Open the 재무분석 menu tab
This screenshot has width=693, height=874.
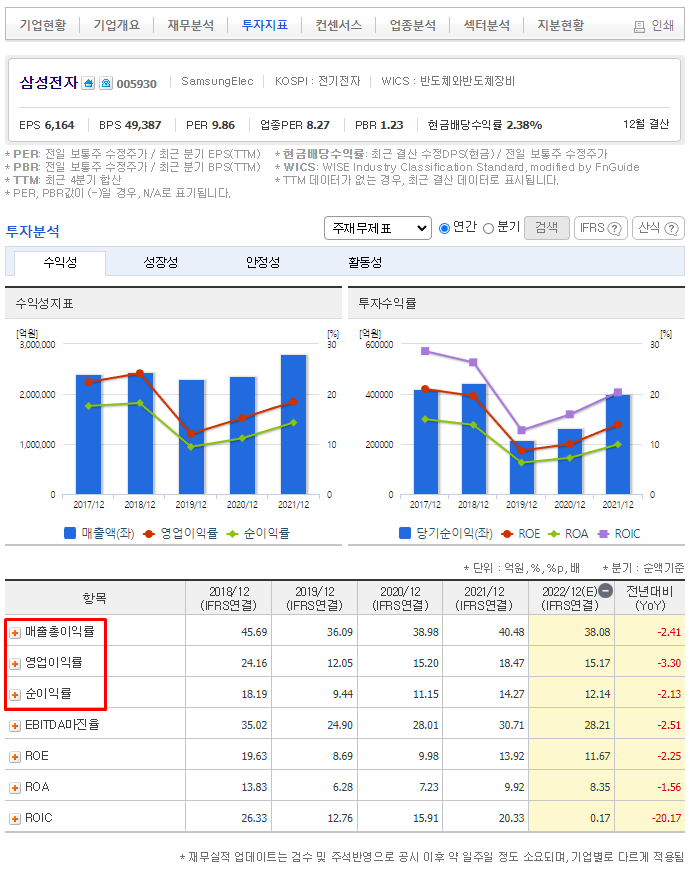pos(191,25)
